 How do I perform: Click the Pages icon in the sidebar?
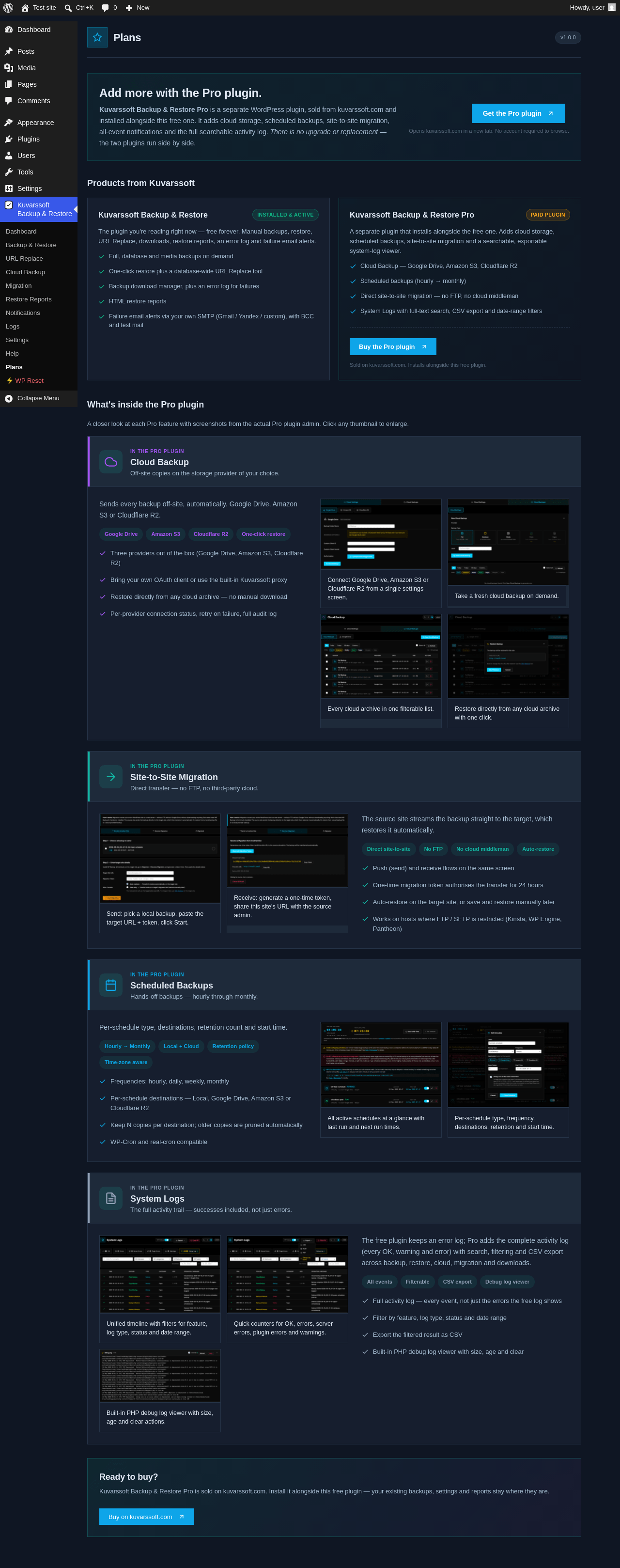[x=9, y=85]
